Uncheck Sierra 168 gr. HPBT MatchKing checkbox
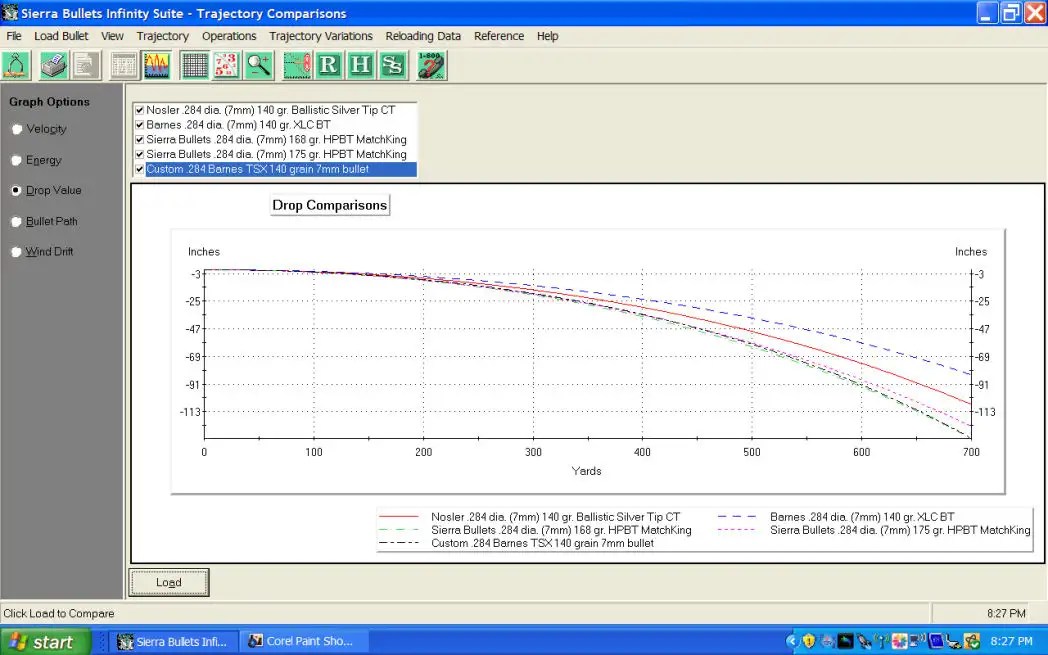Viewport: 1048px width, 655px height. (140, 140)
